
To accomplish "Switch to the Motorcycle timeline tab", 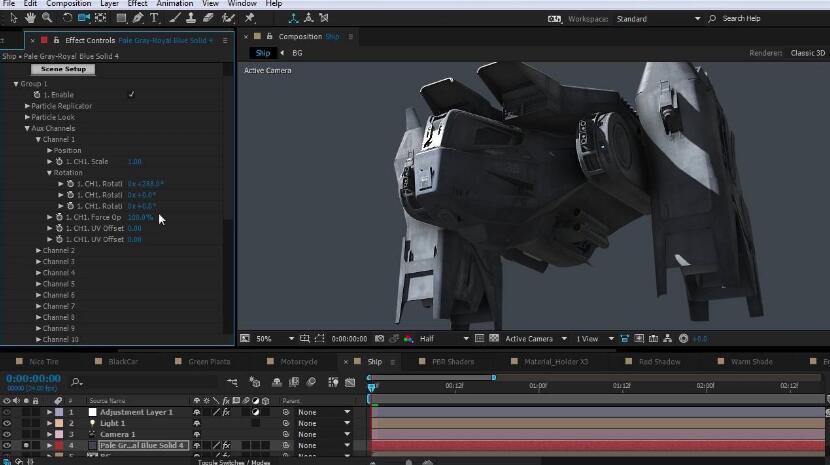I will coord(299,361).
